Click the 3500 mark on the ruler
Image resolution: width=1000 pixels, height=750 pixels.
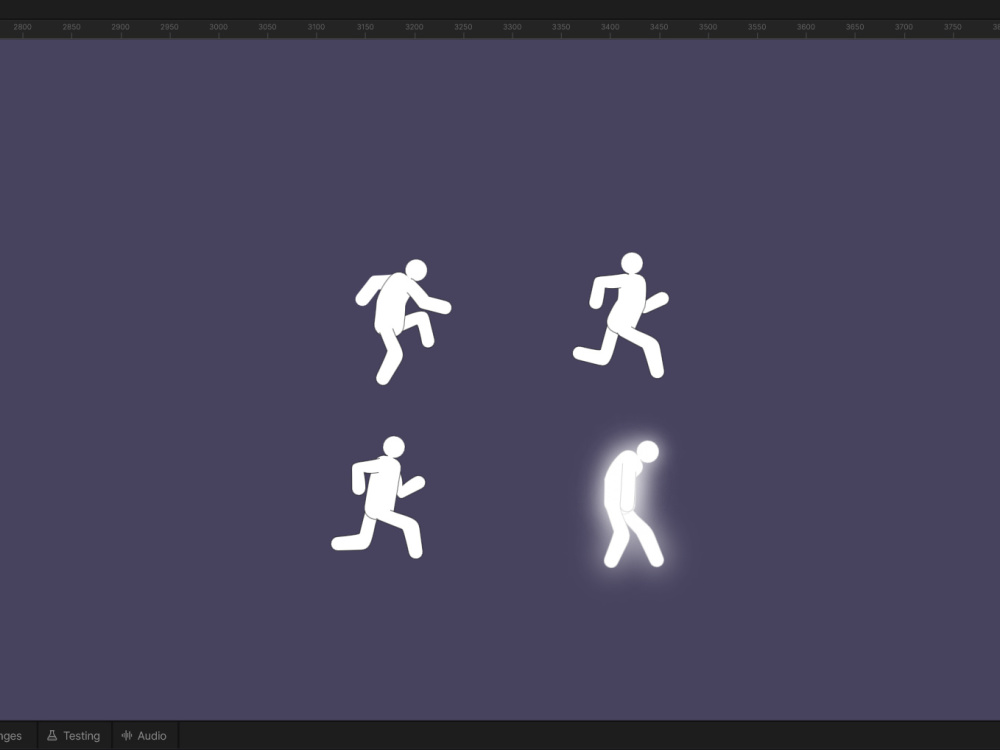(x=708, y=27)
